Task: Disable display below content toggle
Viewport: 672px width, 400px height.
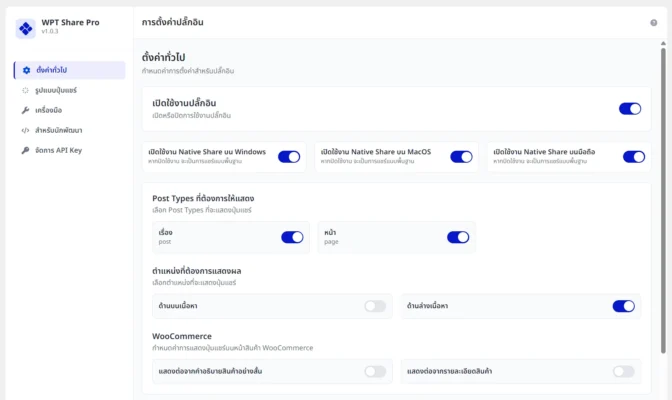Action: tap(623, 306)
